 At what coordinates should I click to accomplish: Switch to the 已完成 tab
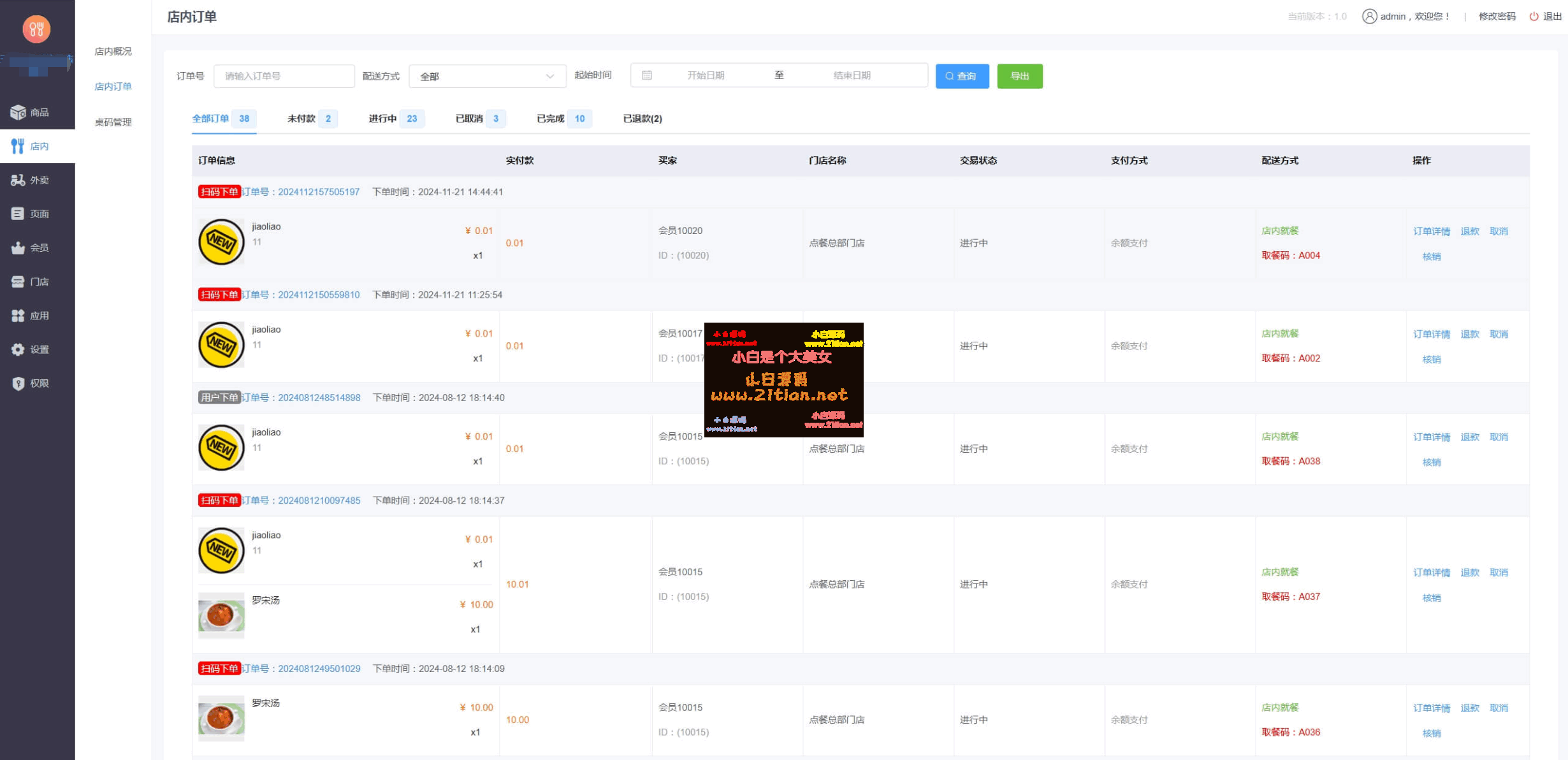(564, 119)
